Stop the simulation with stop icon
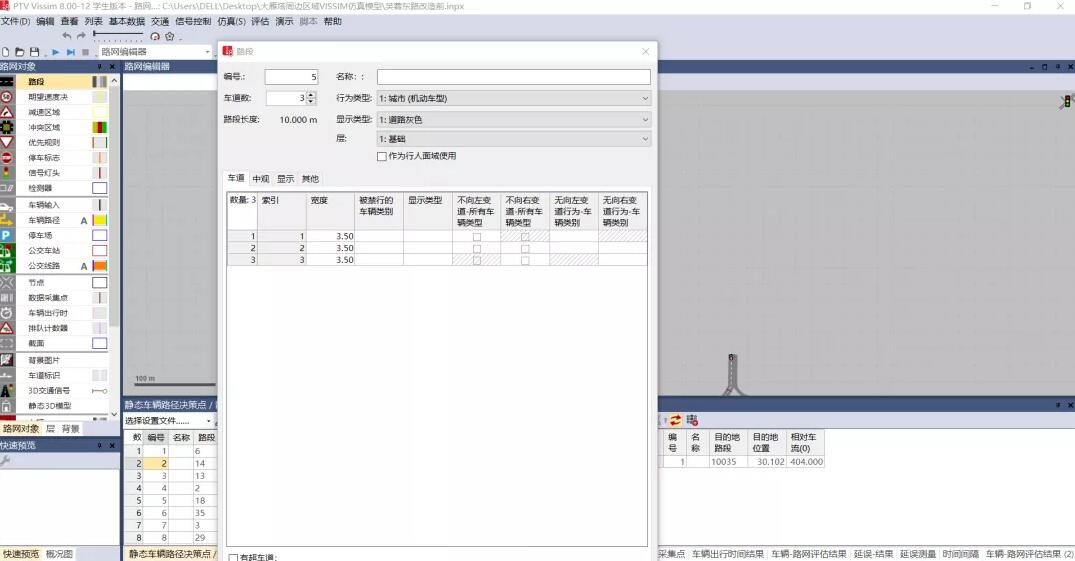 click(85, 52)
